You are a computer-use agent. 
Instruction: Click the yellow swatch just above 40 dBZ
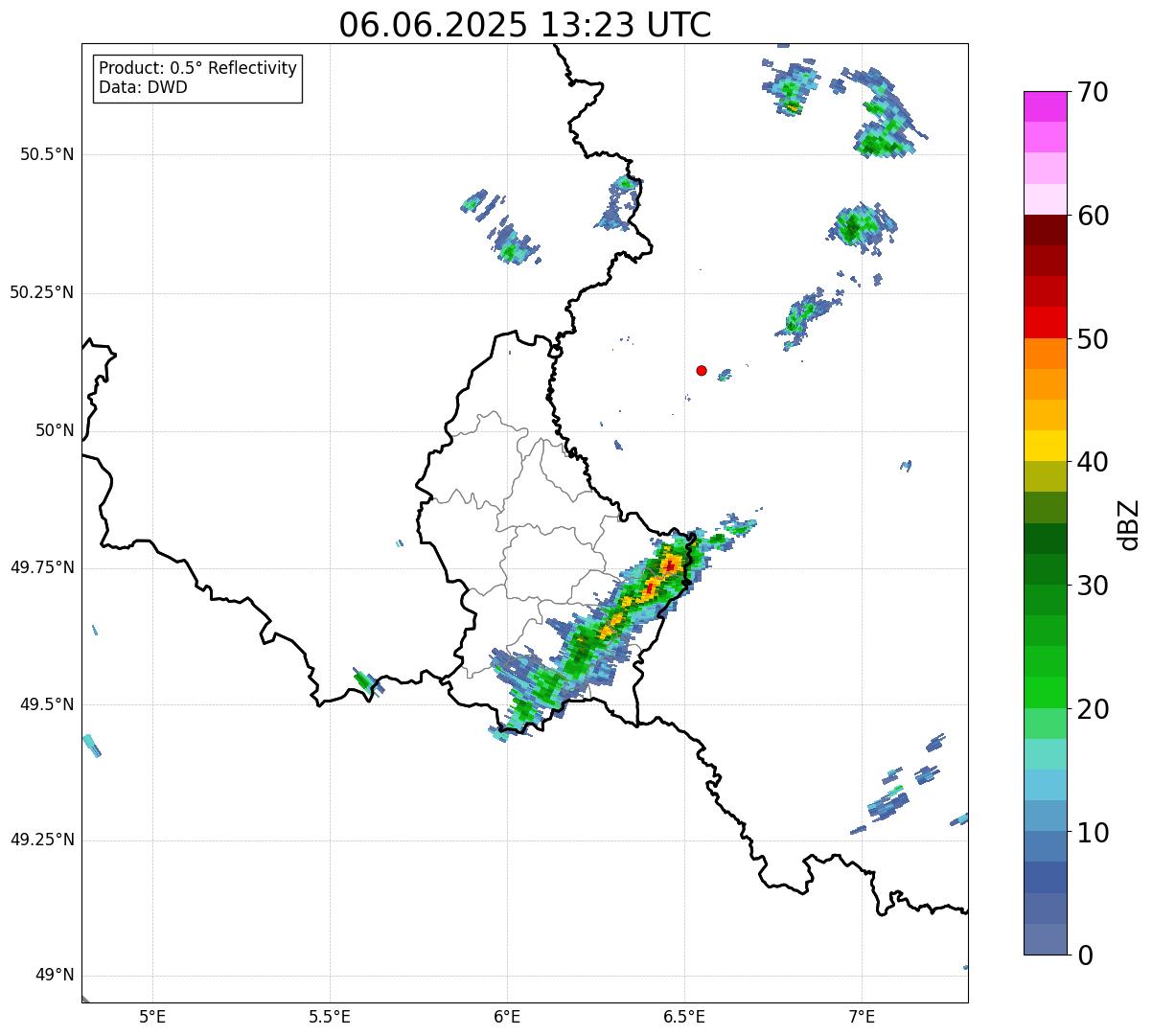[1045, 447]
